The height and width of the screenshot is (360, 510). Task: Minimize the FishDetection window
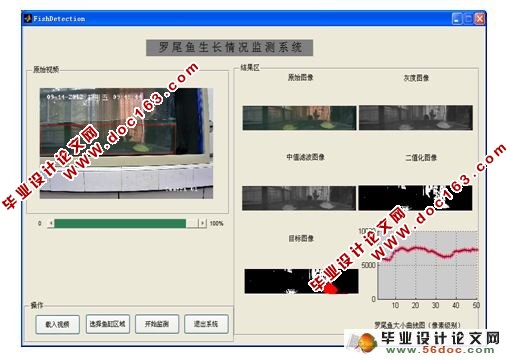click(x=457, y=19)
